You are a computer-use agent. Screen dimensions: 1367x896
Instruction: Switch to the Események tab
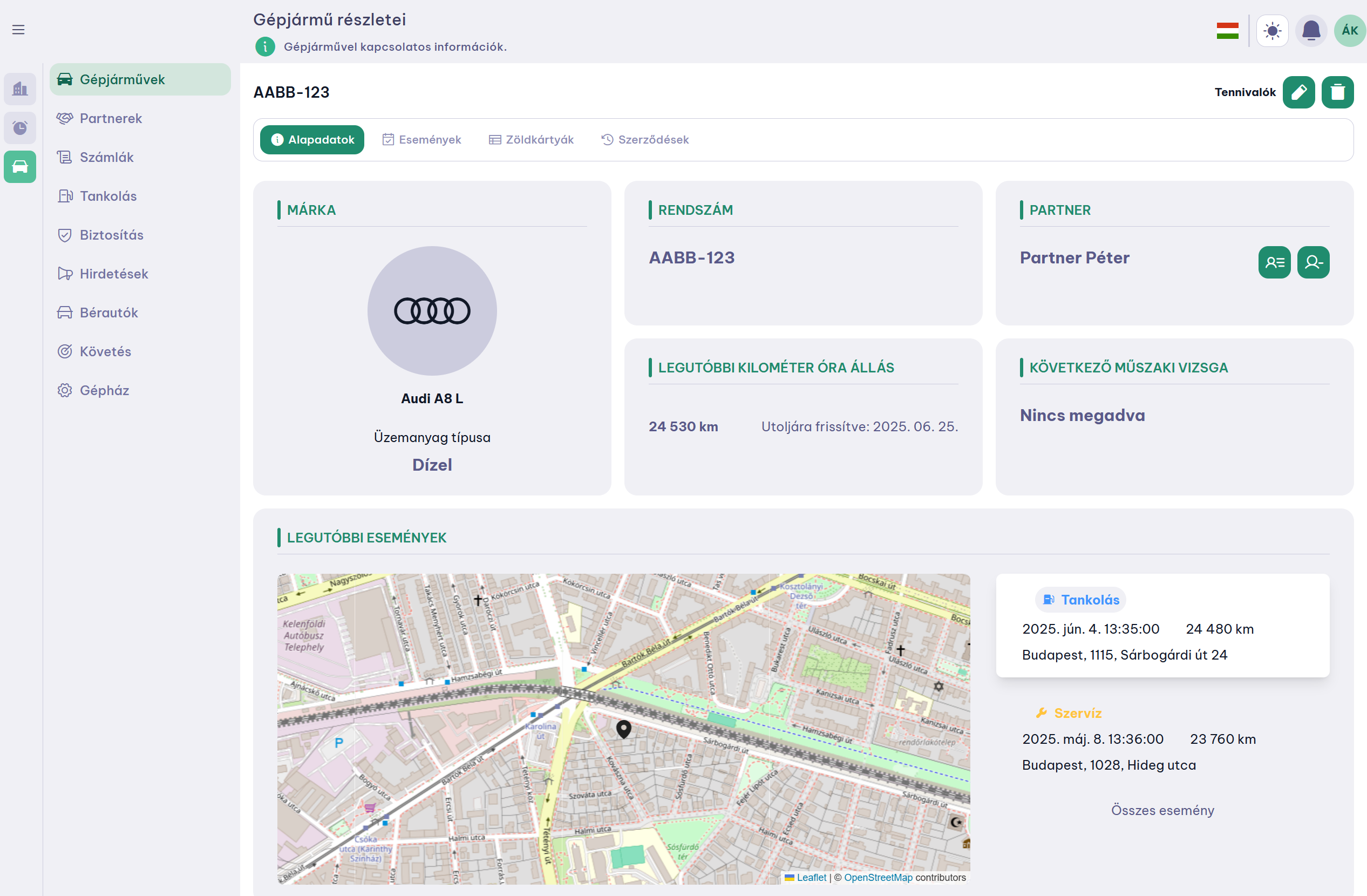coord(421,140)
